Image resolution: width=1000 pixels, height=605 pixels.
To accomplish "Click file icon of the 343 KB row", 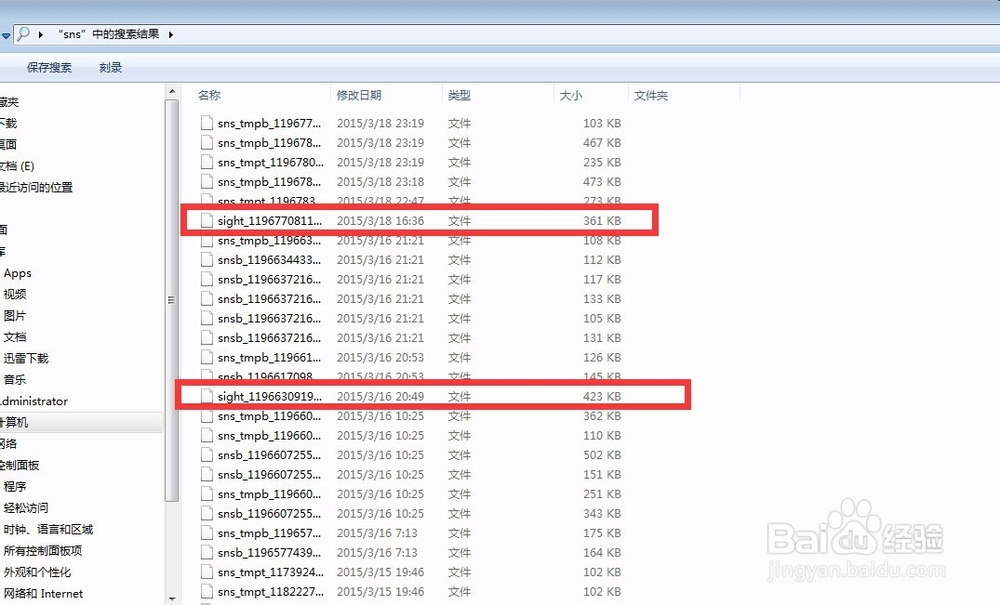I will point(207,513).
